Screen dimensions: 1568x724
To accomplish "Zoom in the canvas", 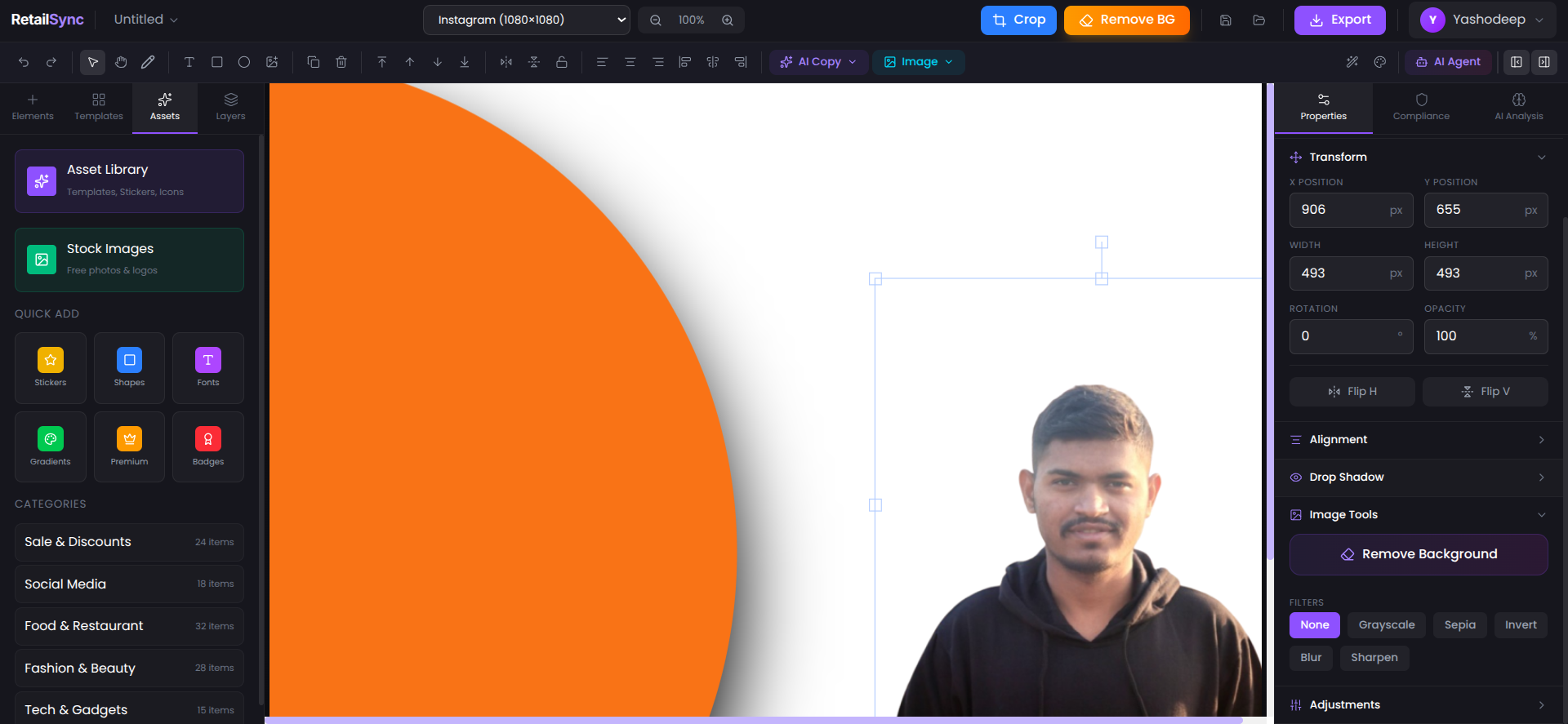I will 728,20.
